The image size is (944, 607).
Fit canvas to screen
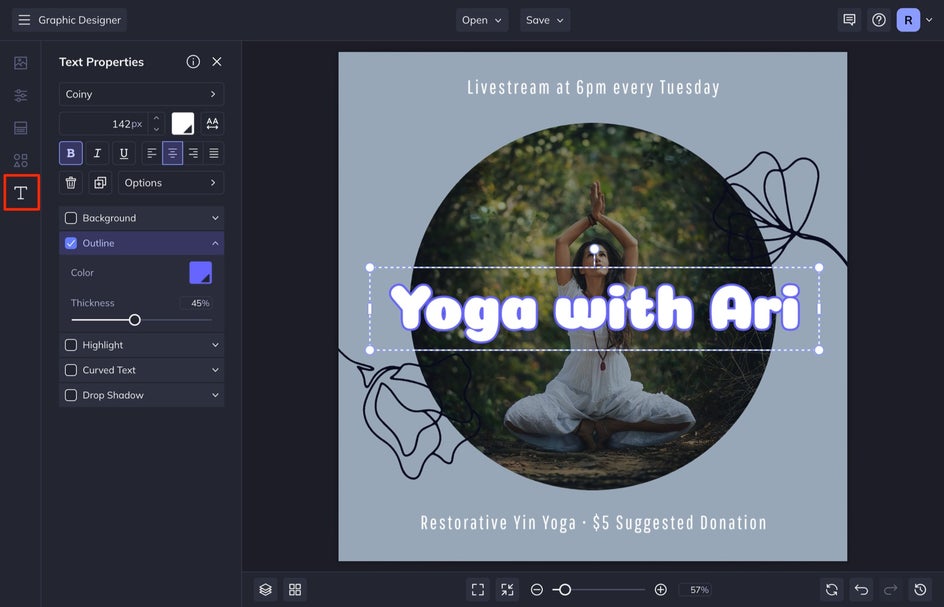pyautogui.click(x=477, y=590)
